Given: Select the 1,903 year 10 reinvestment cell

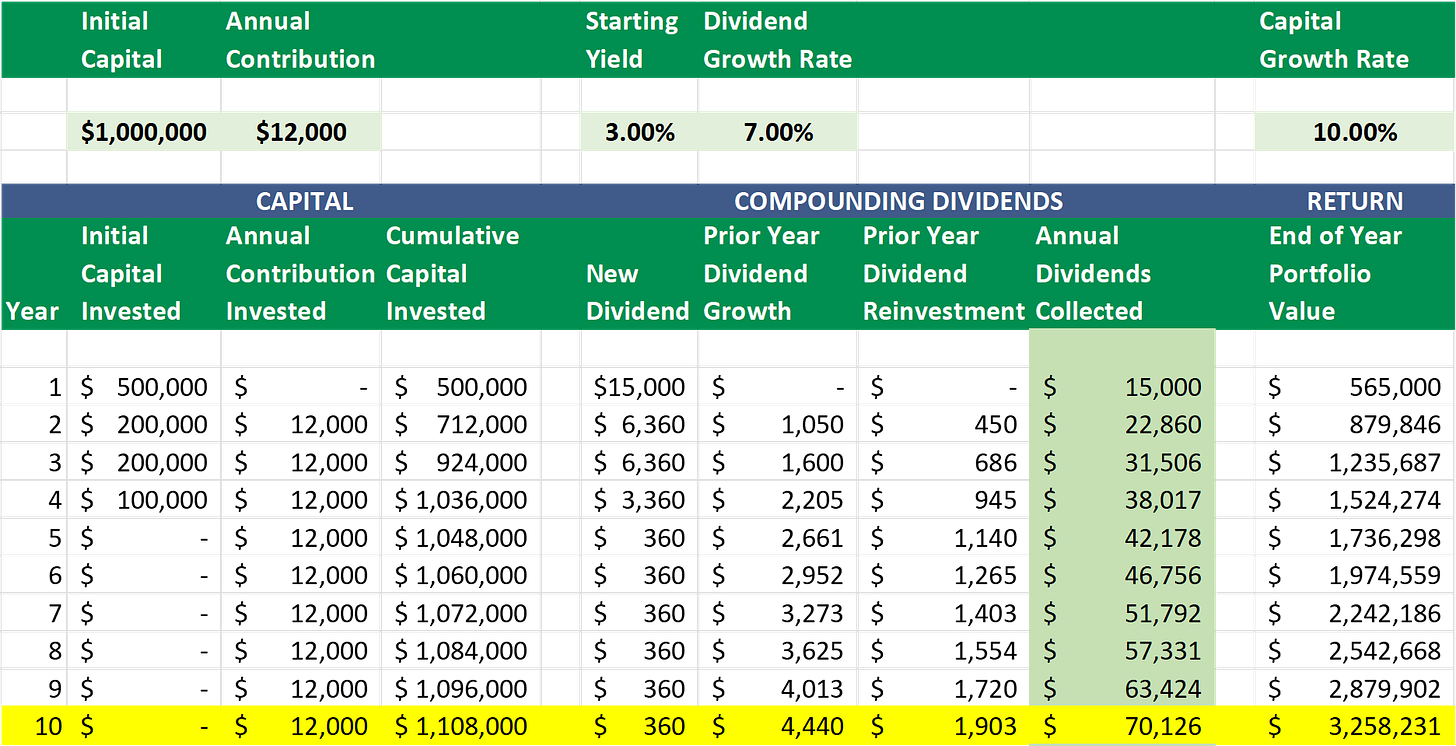Looking at the screenshot, I should [x=943, y=727].
